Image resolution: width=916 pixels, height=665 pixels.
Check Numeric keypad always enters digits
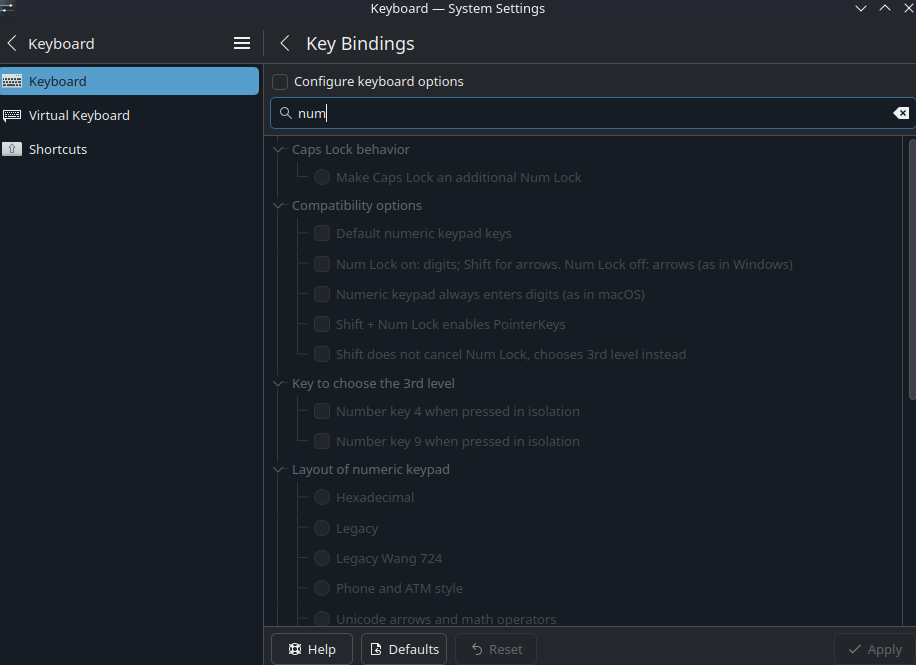click(x=322, y=294)
